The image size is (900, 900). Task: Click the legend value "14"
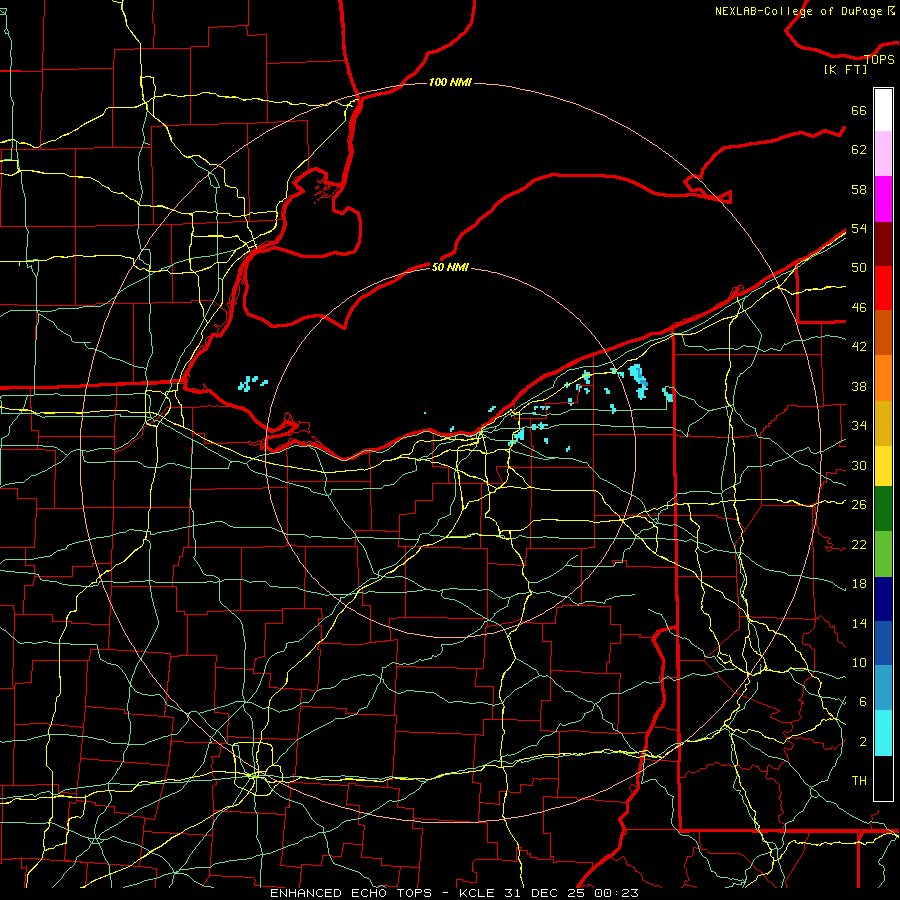pyautogui.click(x=859, y=623)
